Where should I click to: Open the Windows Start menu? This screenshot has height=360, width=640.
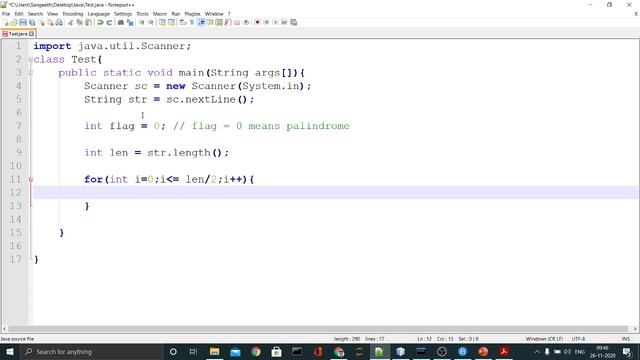(10, 351)
